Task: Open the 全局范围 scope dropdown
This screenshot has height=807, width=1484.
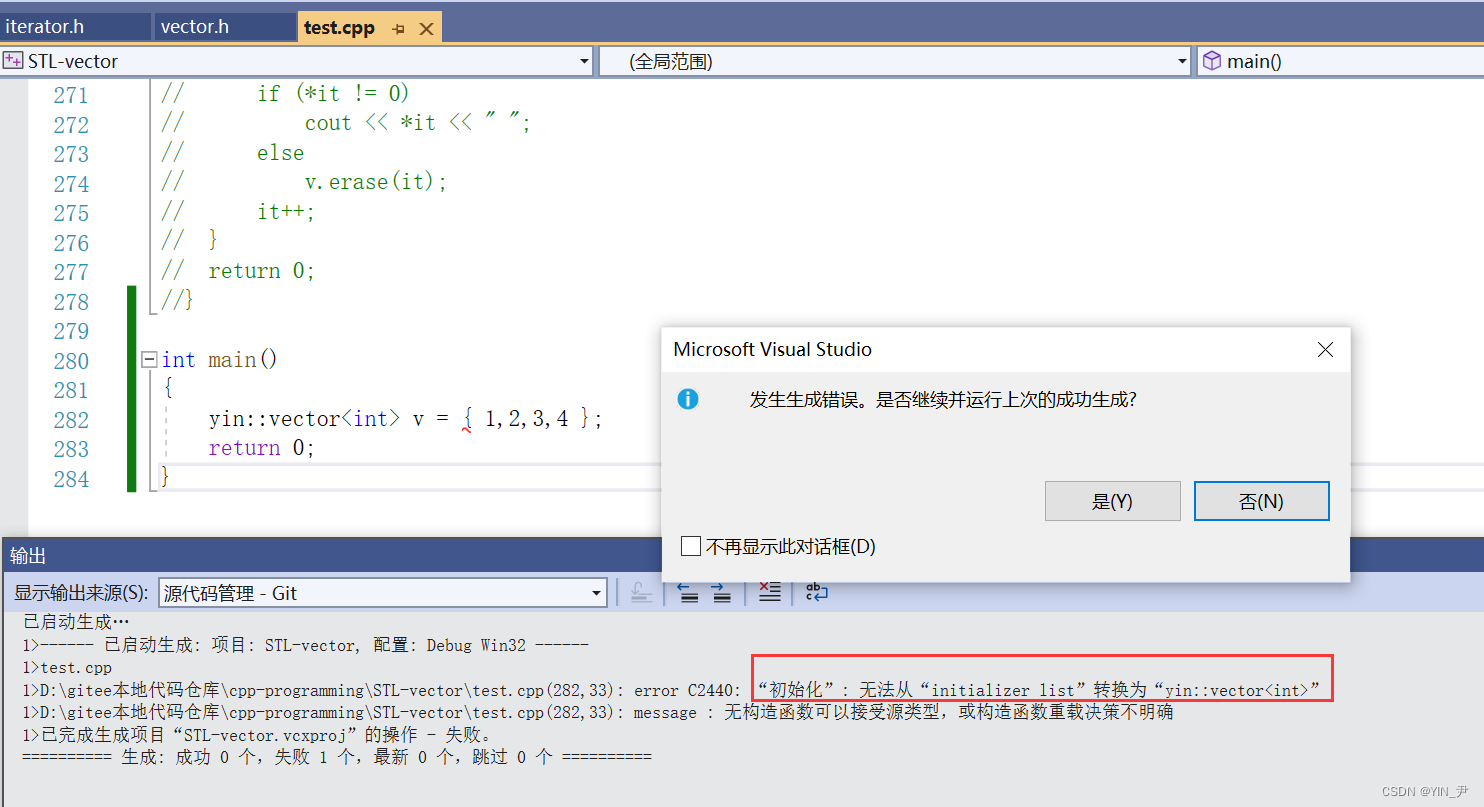Action: (x=1182, y=62)
